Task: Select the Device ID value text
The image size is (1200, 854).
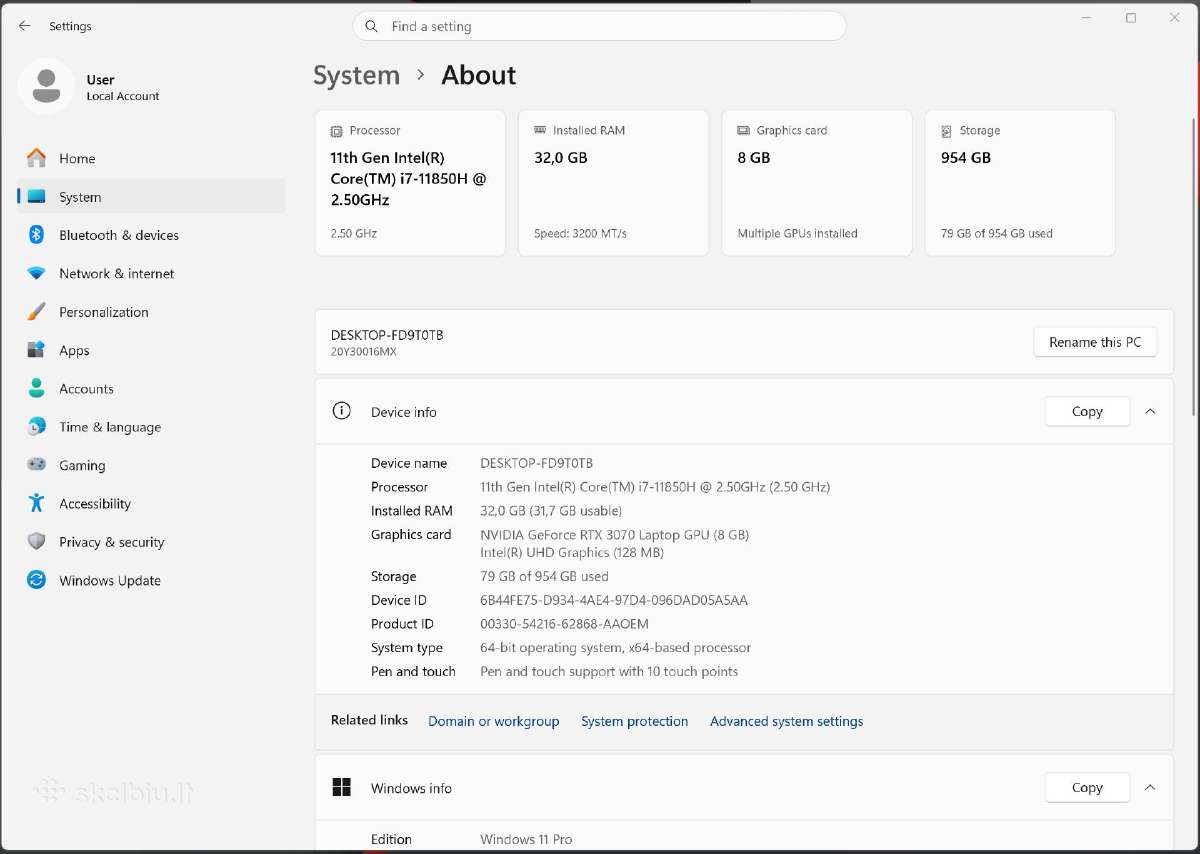Action: click(x=614, y=600)
